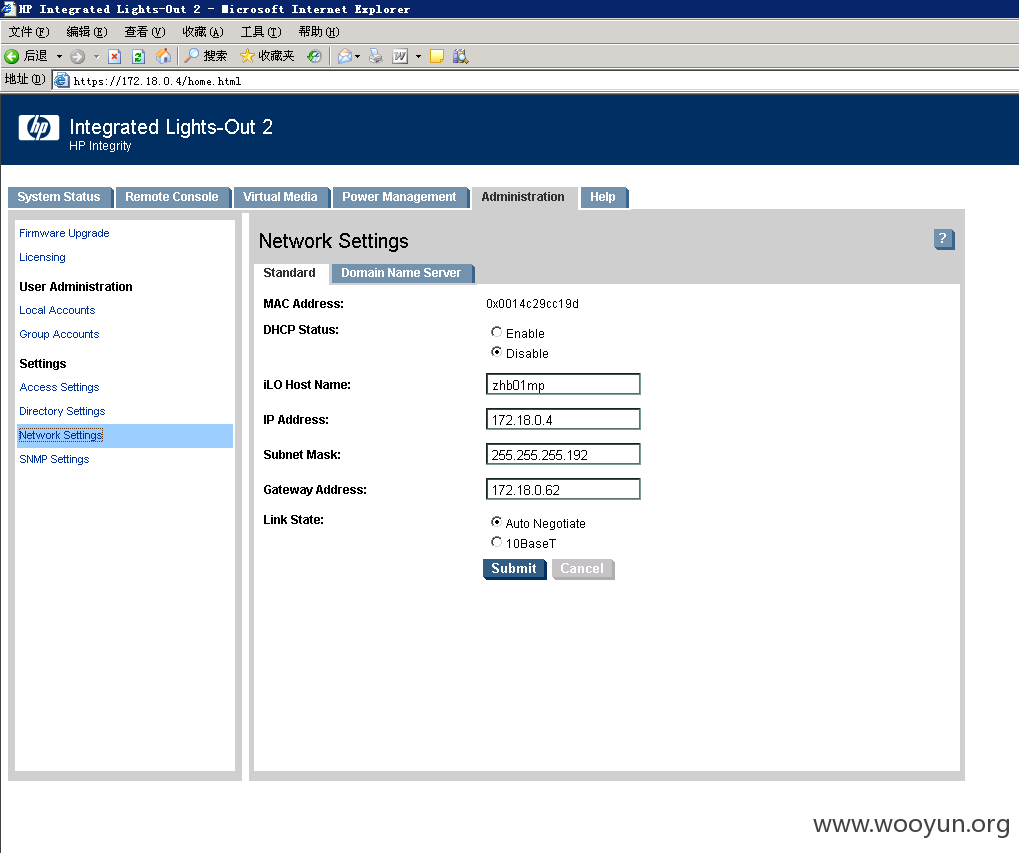Switch to Remote Console tab

tap(172, 197)
